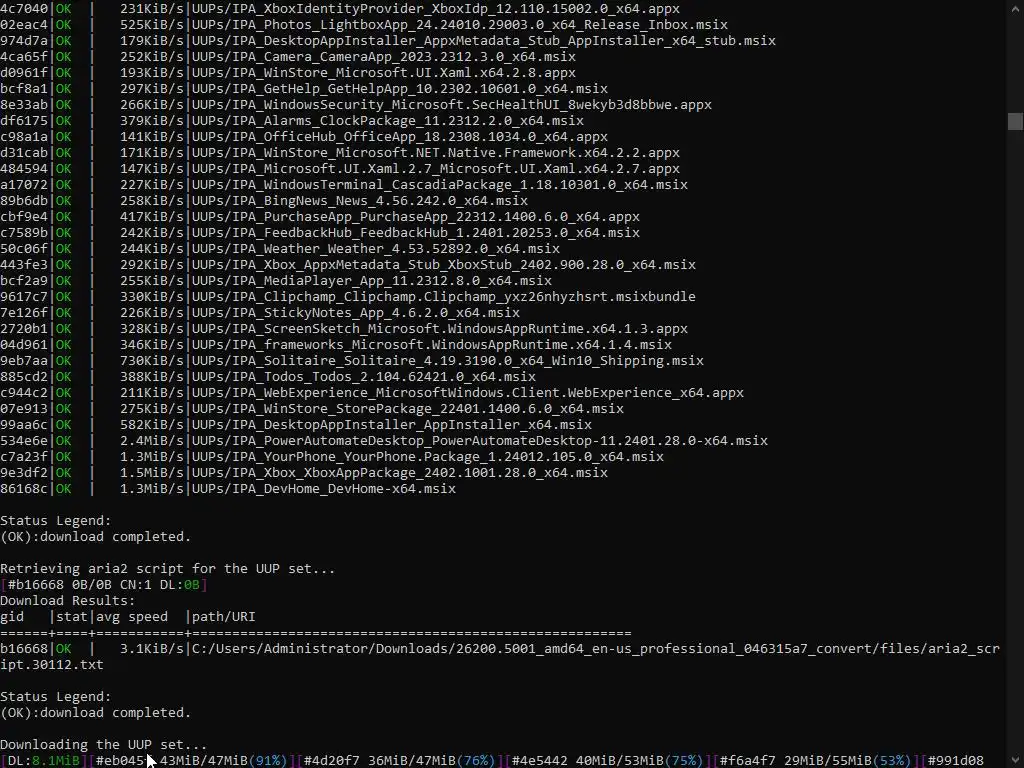The width and height of the screenshot is (1024, 768).
Task: Click the StickyNotes_App_4.6.2.0 path
Action: [x=356, y=313]
